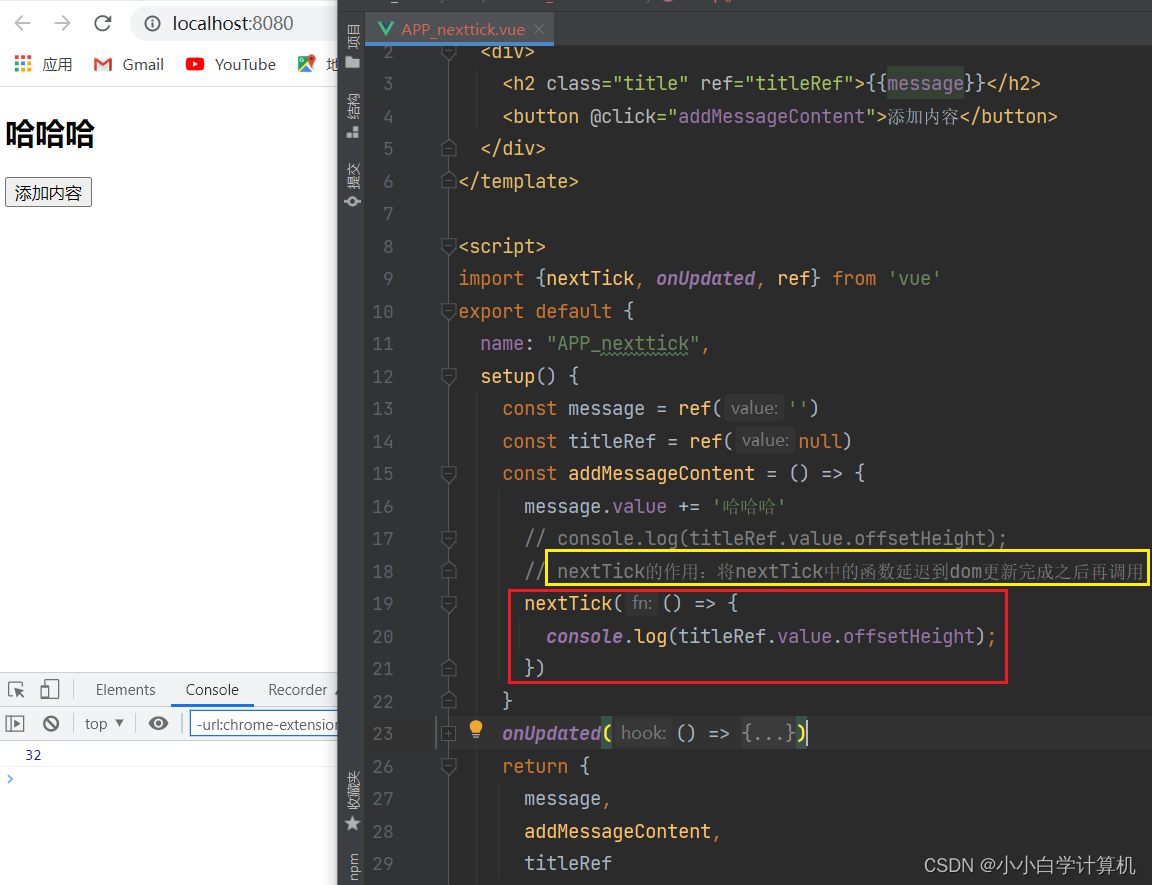Viewport: 1152px width, 885px height.
Task: Reload the localhost page
Action: [x=103, y=24]
